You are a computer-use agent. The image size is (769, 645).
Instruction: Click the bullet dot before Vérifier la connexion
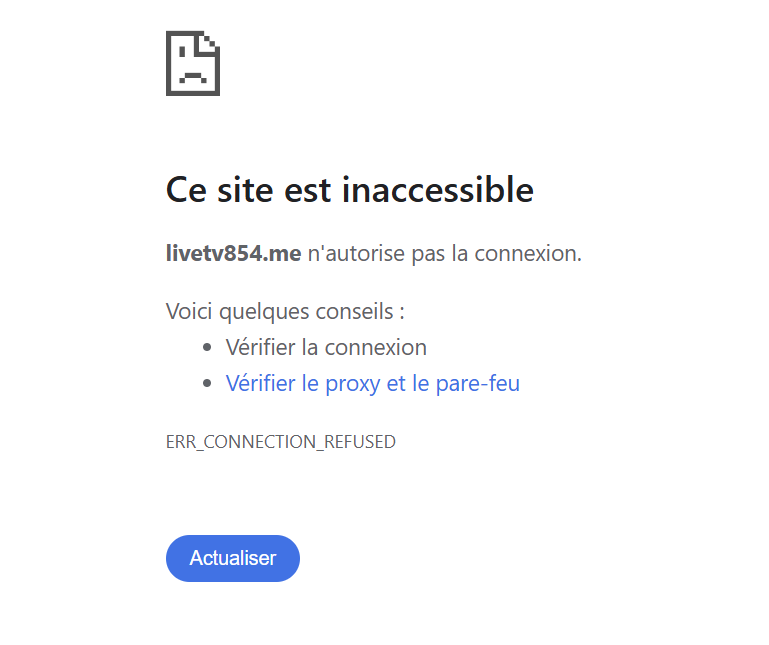tap(207, 347)
